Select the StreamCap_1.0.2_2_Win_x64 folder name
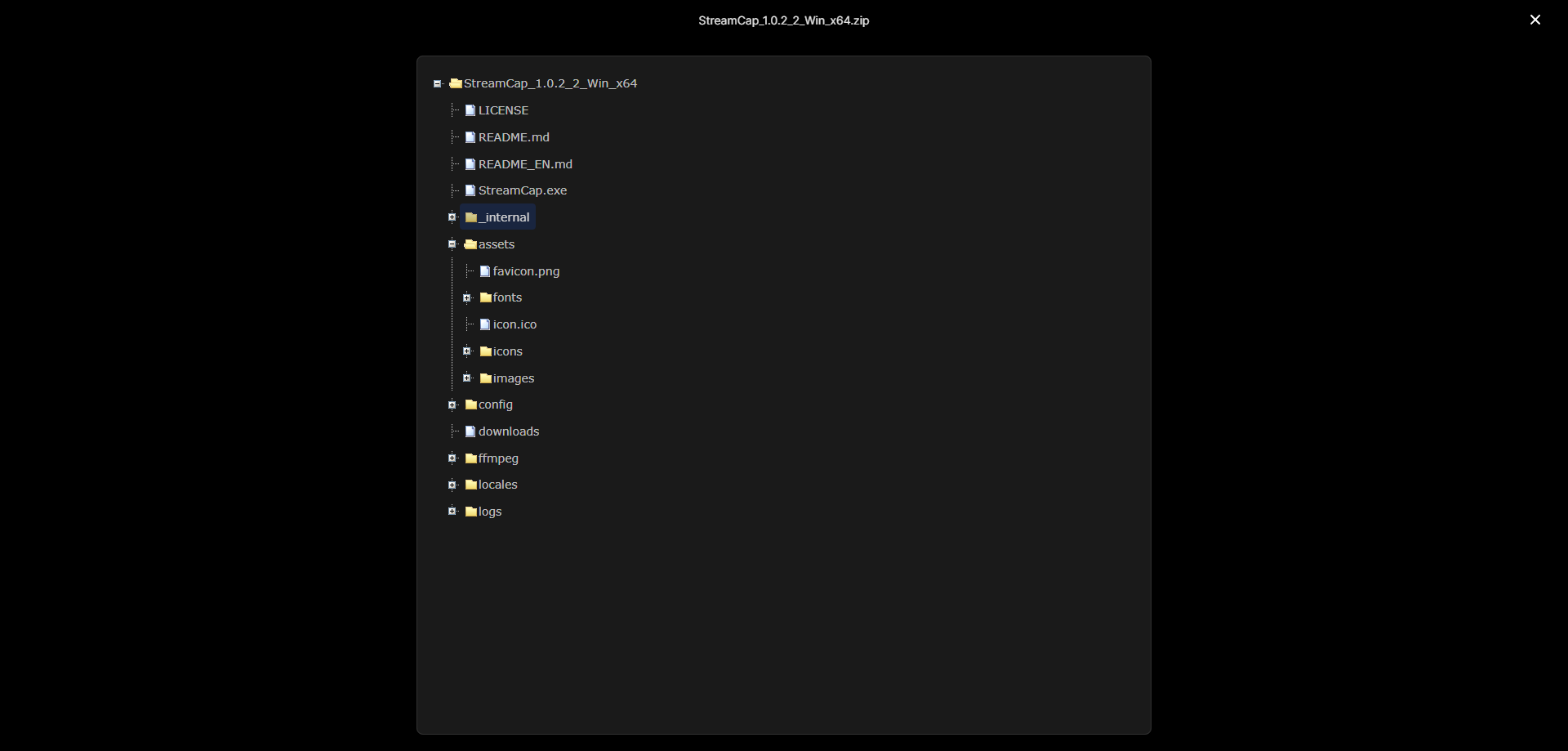This screenshot has height=751, width=1568. [550, 83]
